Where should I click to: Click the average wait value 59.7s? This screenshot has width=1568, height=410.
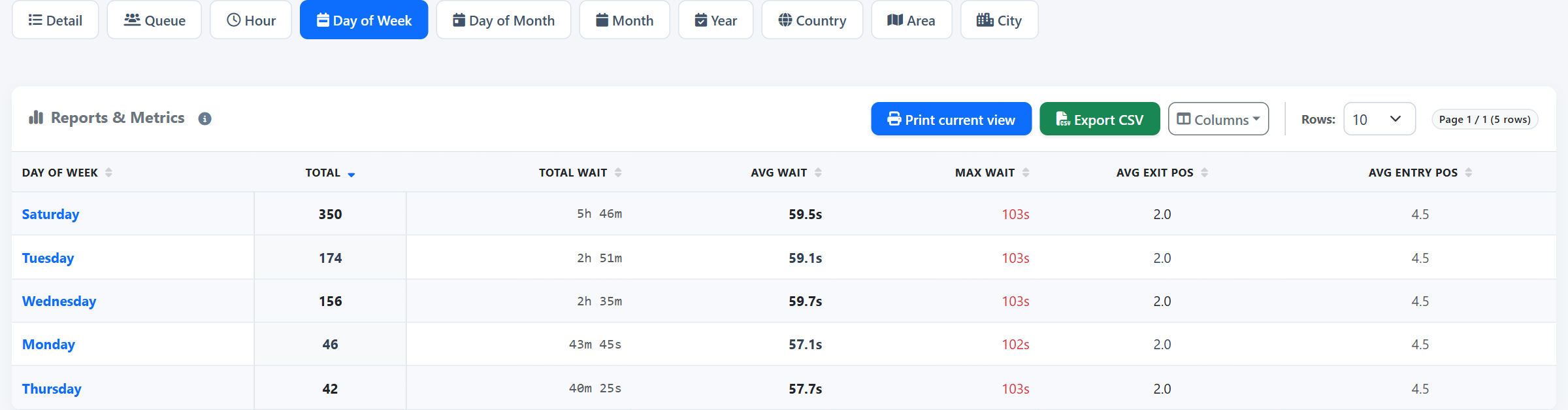pos(805,301)
